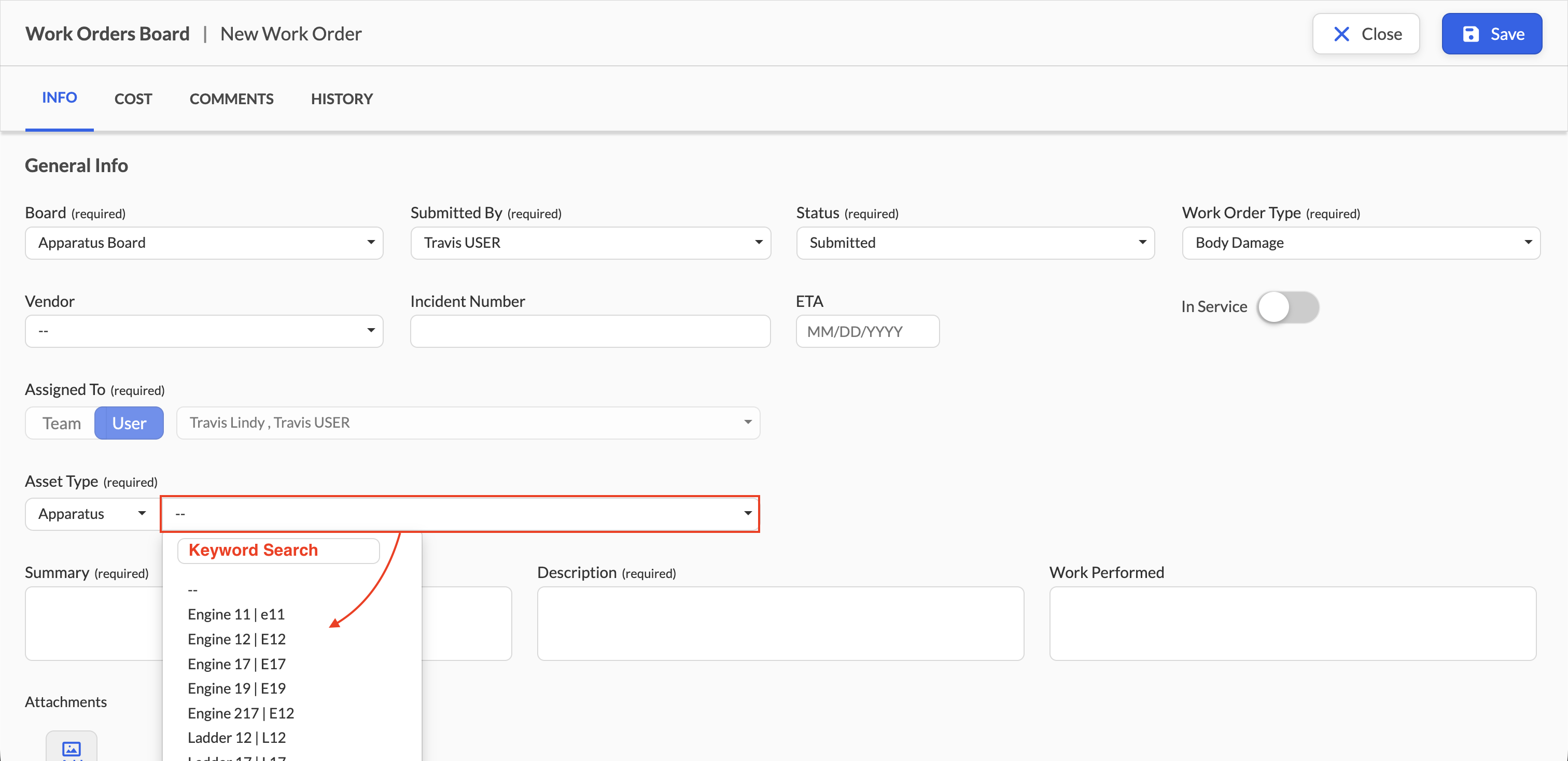Image resolution: width=1568 pixels, height=761 pixels.
Task: Click the Save floppy disk icon
Action: click(x=1471, y=34)
